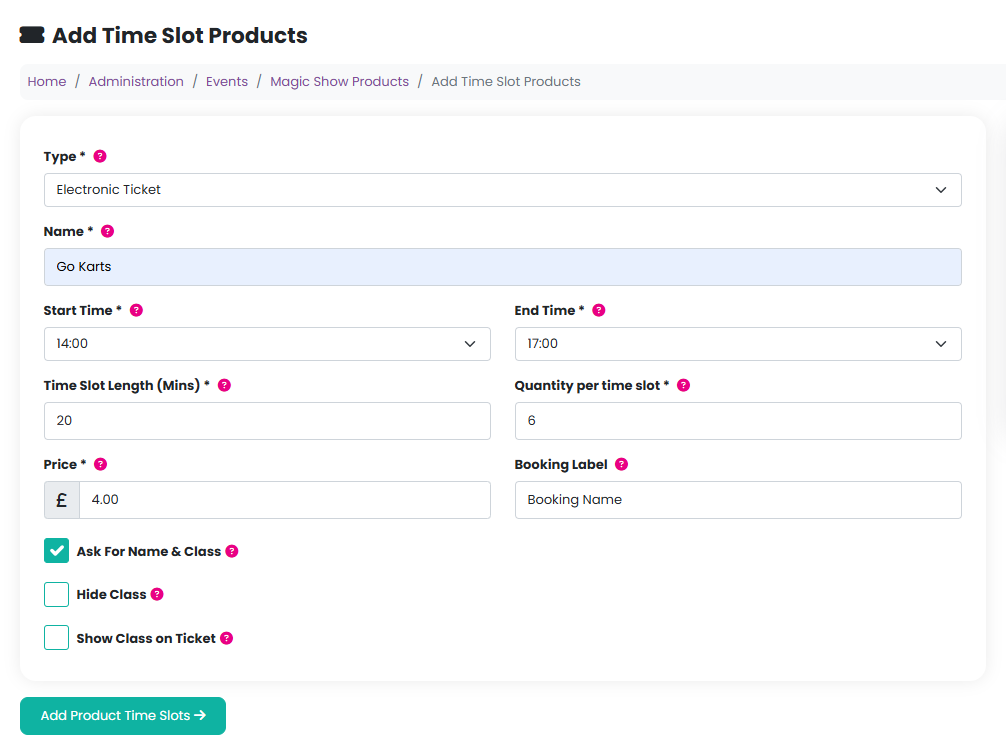Click Start Time help question icon

[x=137, y=310]
